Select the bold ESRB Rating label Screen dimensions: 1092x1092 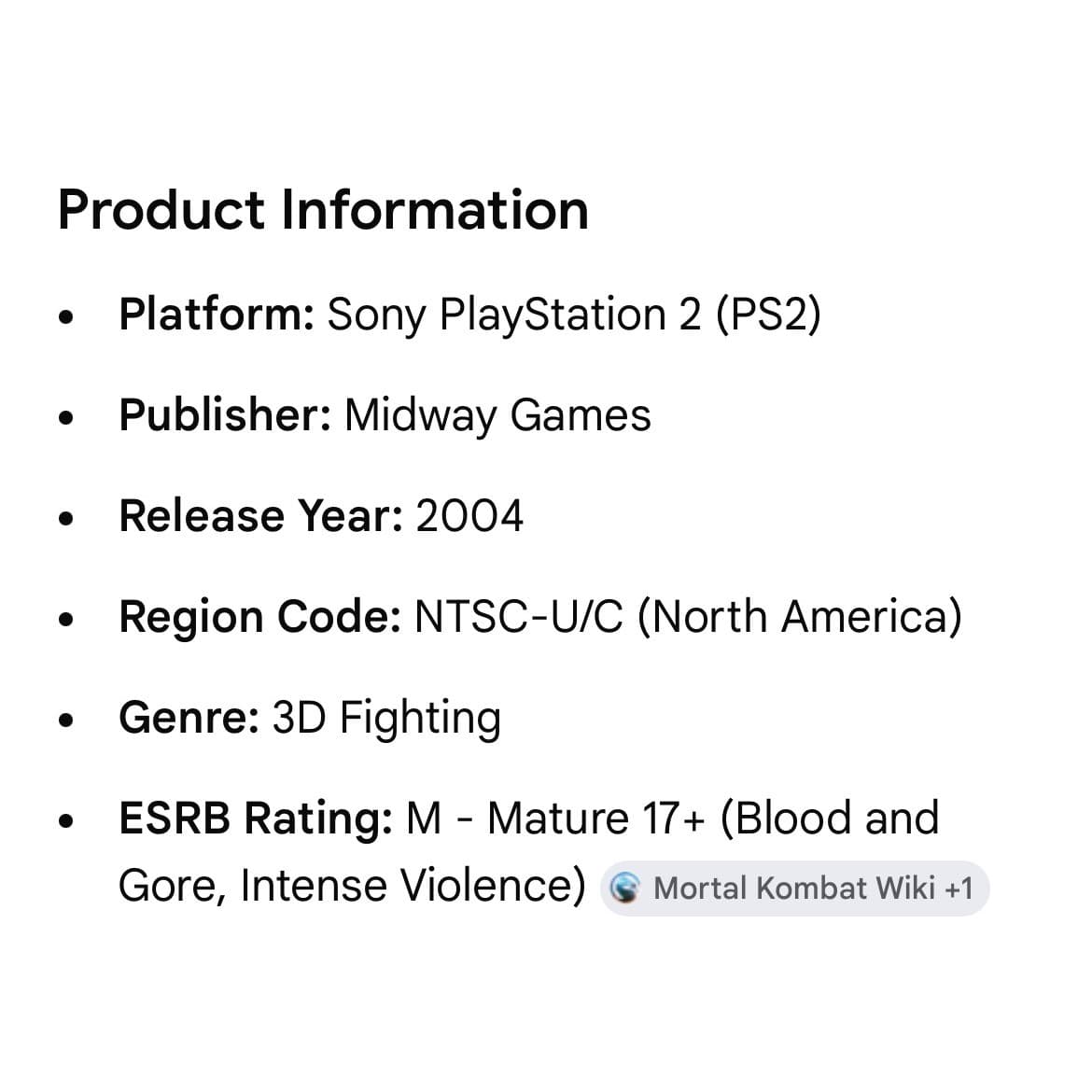257,818
